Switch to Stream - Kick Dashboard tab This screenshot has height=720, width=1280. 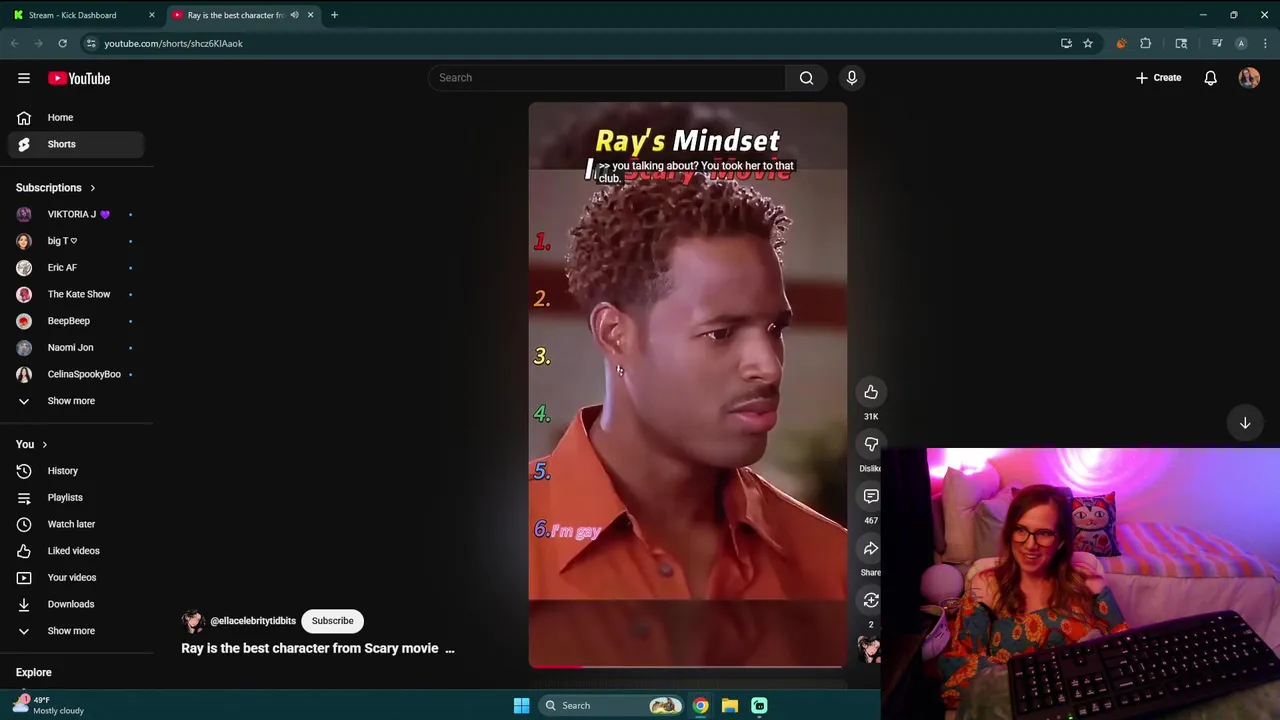coord(82,15)
